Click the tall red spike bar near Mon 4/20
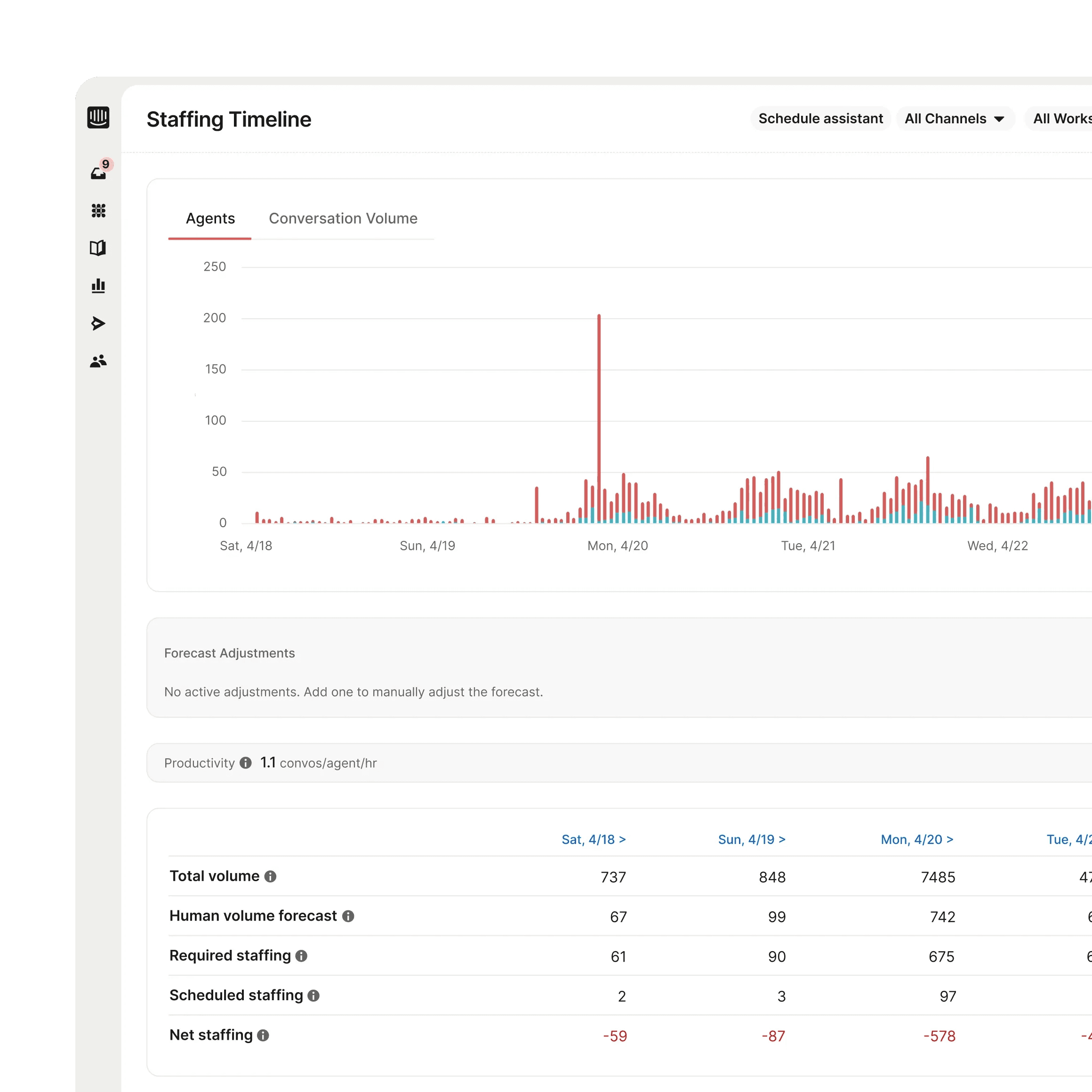The image size is (1092, 1092). point(599,418)
